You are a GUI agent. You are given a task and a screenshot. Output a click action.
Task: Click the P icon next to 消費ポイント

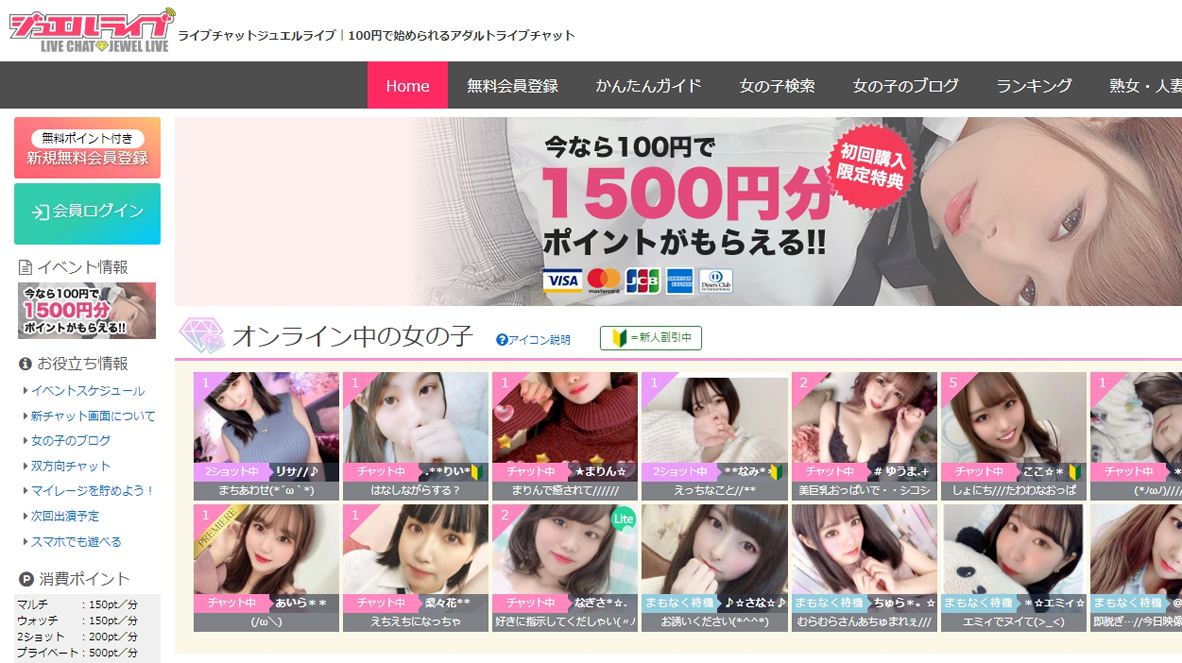tap(26, 579)
